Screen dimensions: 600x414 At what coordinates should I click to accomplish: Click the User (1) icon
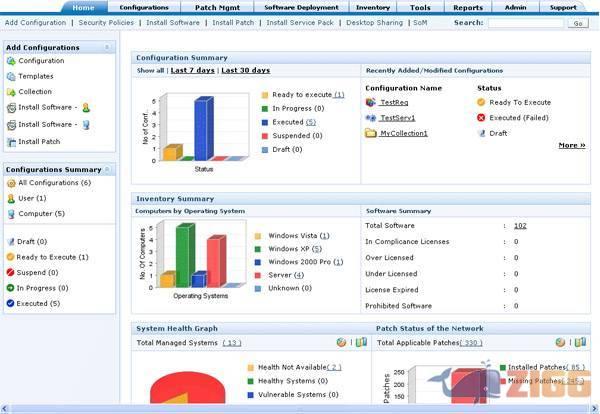(x=11, y=199)
